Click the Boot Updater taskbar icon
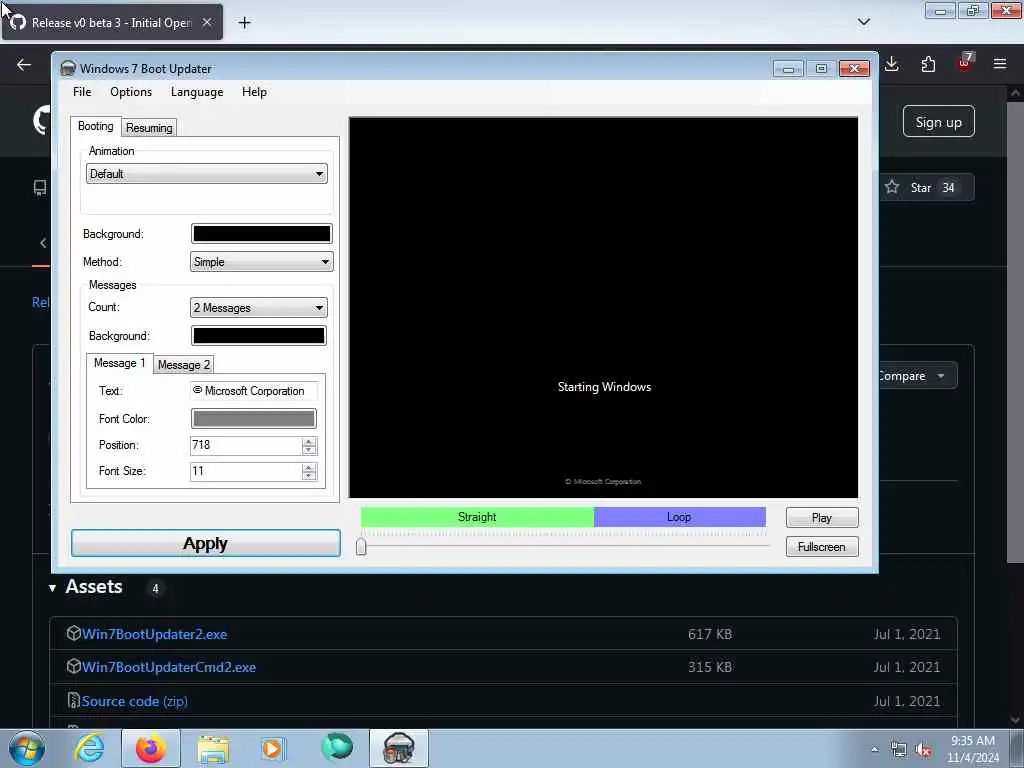 399,748
